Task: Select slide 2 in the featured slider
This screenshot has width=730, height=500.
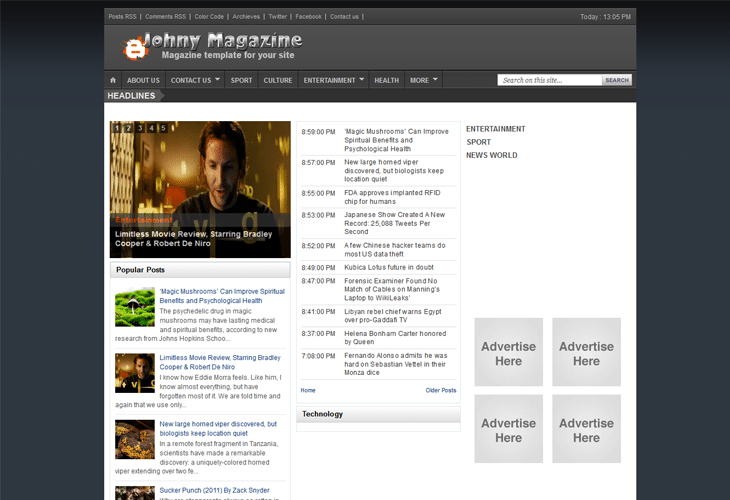Action: point(128,128)
